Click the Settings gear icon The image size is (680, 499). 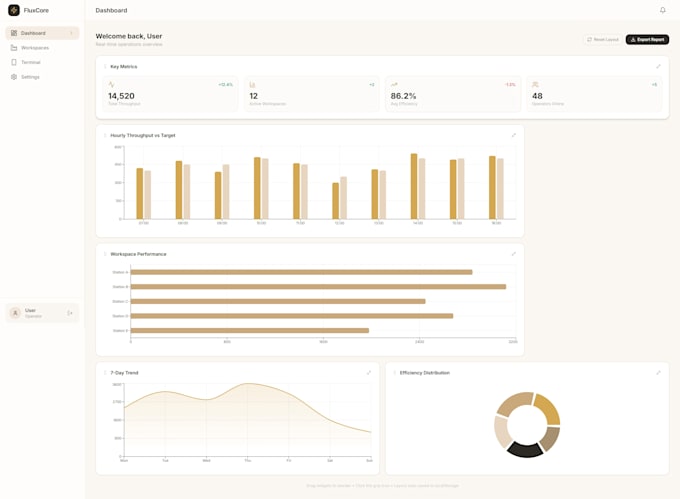click(14, 77)
